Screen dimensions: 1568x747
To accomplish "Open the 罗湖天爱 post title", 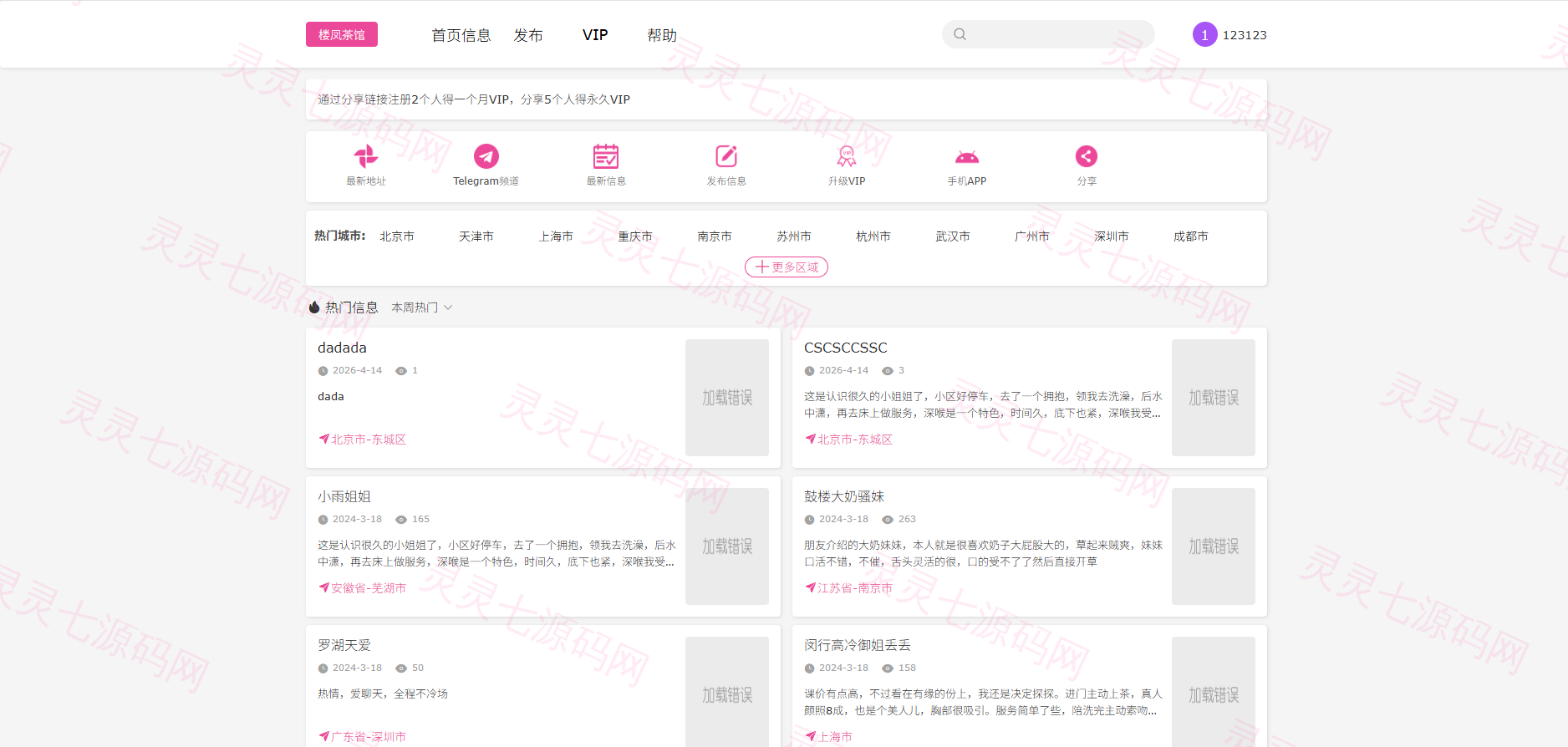I will pos(344,645).
